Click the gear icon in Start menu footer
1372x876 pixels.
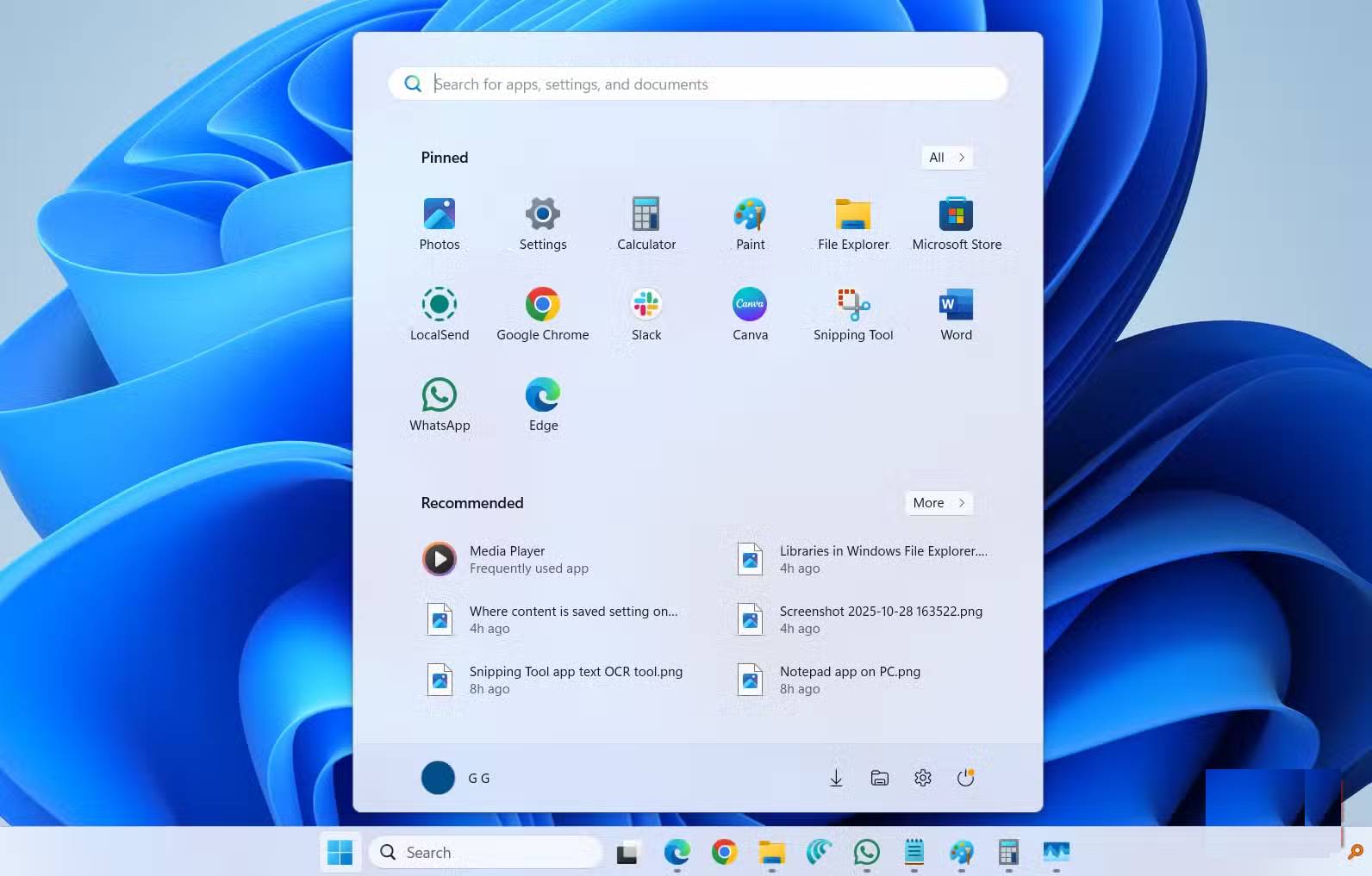point(922,778)
